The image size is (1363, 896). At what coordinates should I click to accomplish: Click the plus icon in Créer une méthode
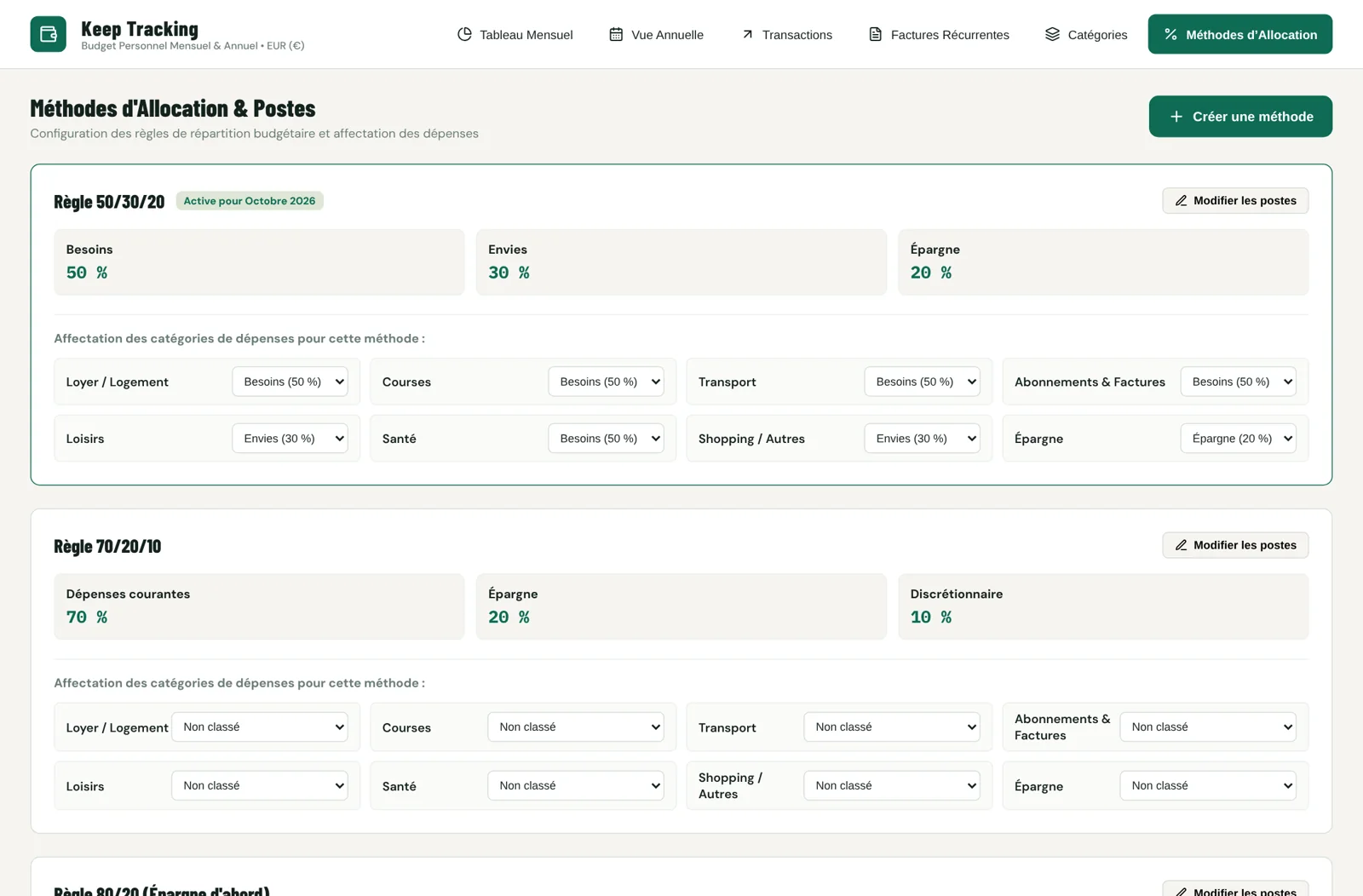[x=1176, y=117]
